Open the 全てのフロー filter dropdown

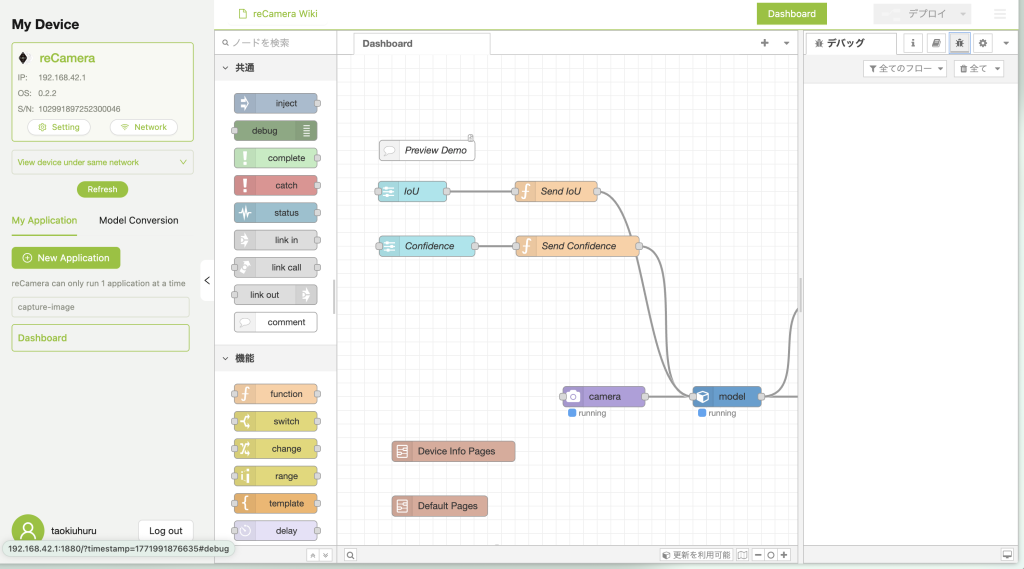pos(905,69)
